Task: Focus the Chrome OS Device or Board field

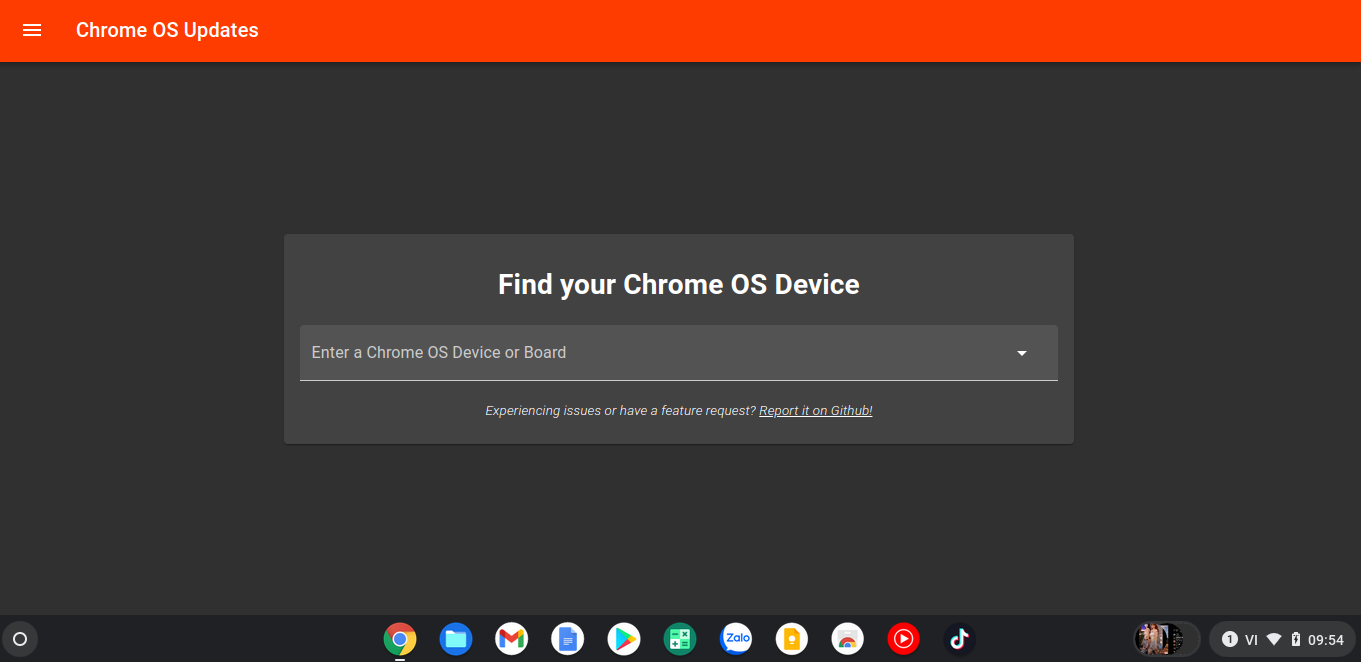Action: click(x=678, y=352)
